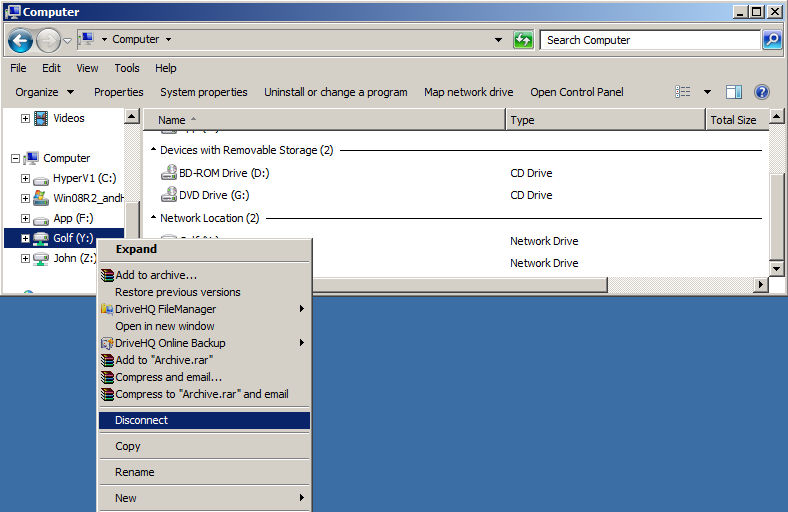Choose Disconnect from the context menu
The height and width of the screenshot is (512, 788).
click(141, 420)
